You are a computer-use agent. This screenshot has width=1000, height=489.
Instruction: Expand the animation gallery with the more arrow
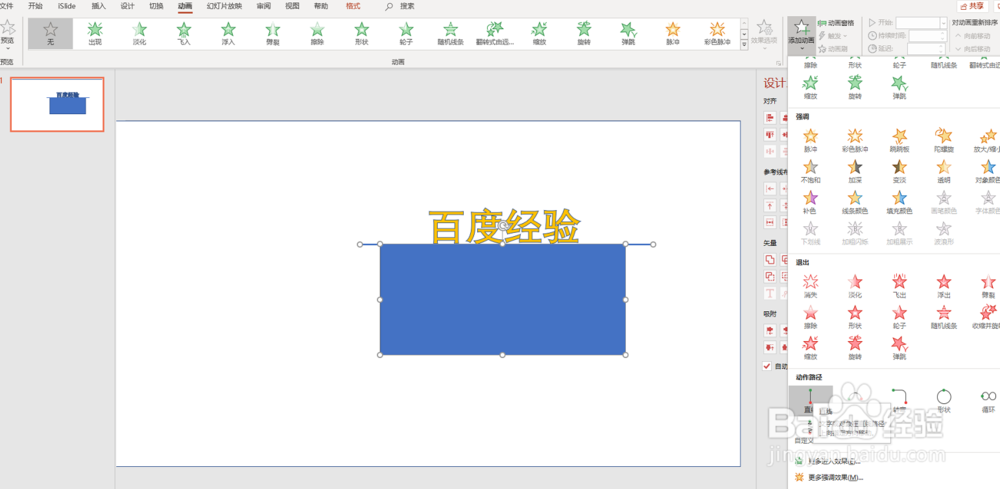coord(744,45)
